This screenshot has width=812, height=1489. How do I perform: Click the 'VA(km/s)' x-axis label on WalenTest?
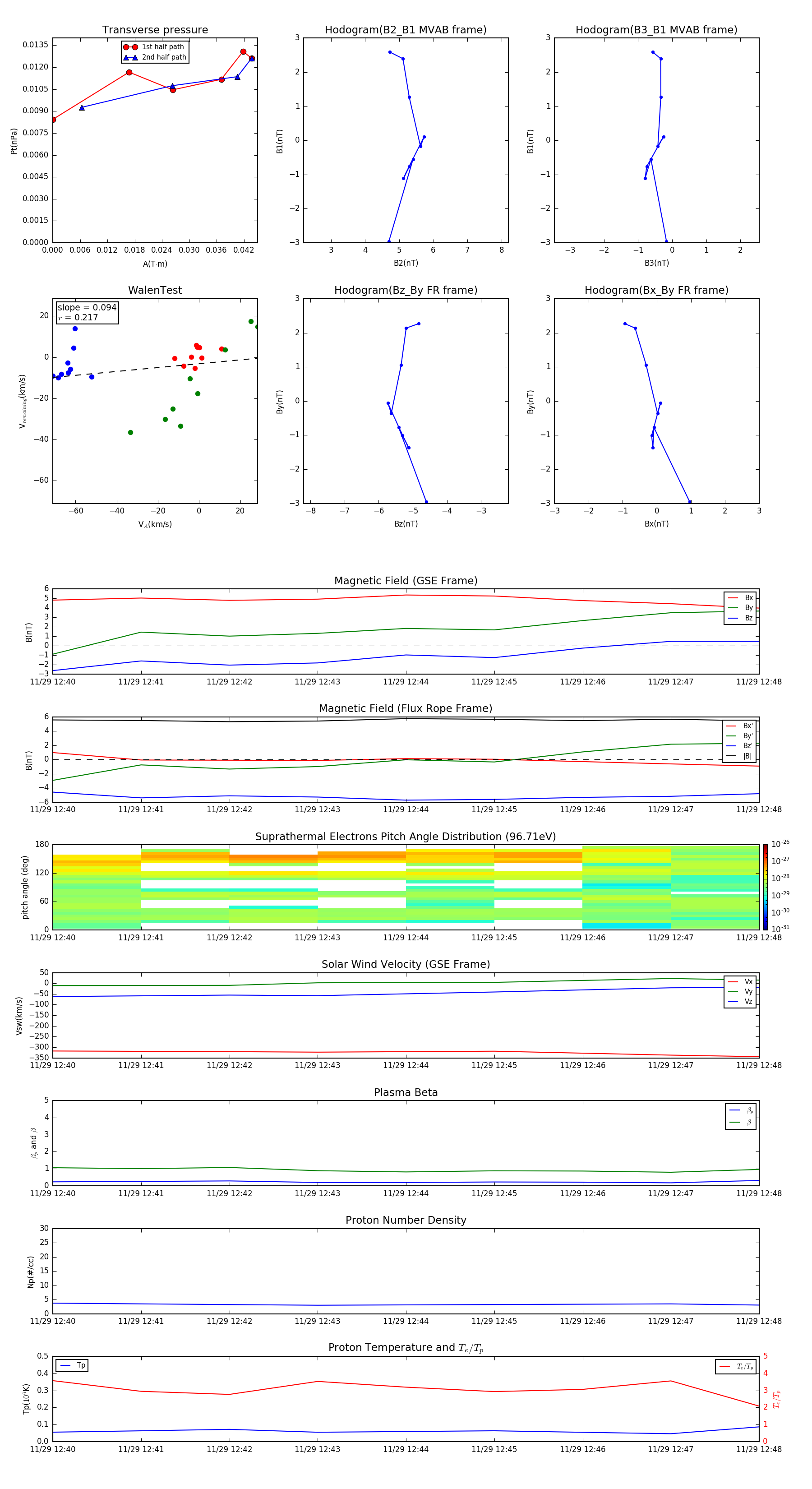pyautogui.click(x=155, y=524)
